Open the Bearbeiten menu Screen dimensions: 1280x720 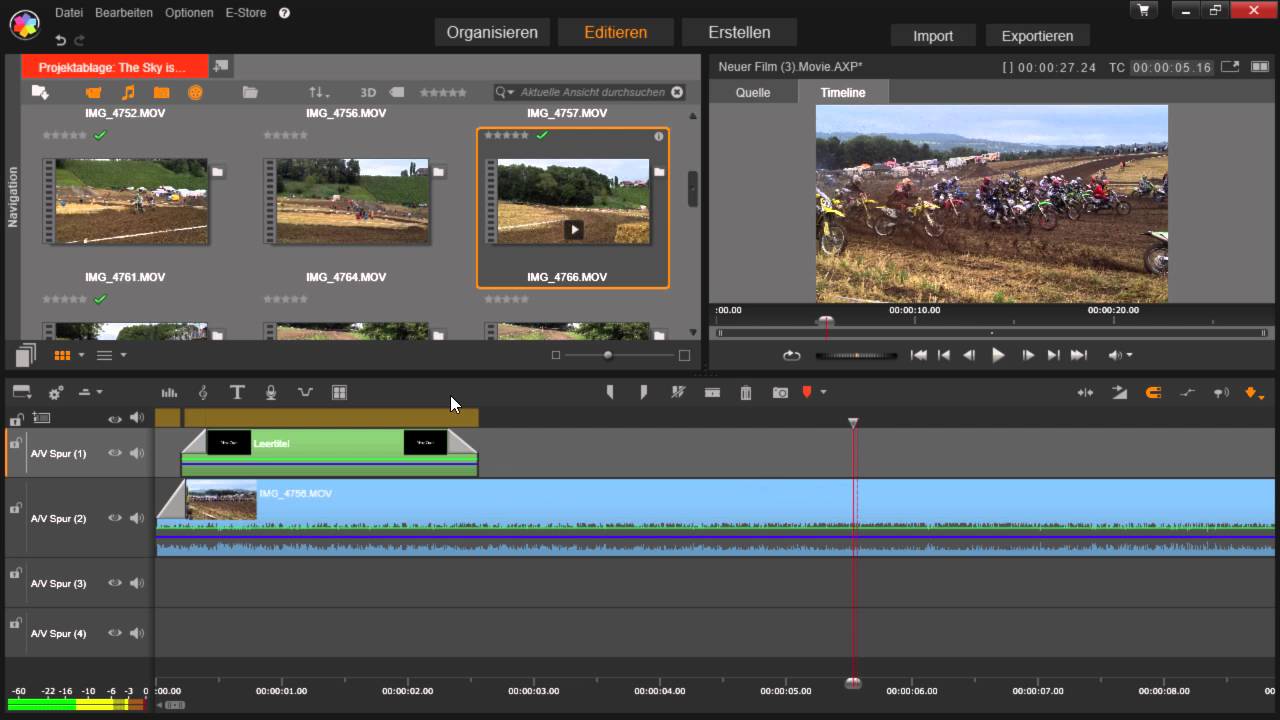(x=124, y=13)
